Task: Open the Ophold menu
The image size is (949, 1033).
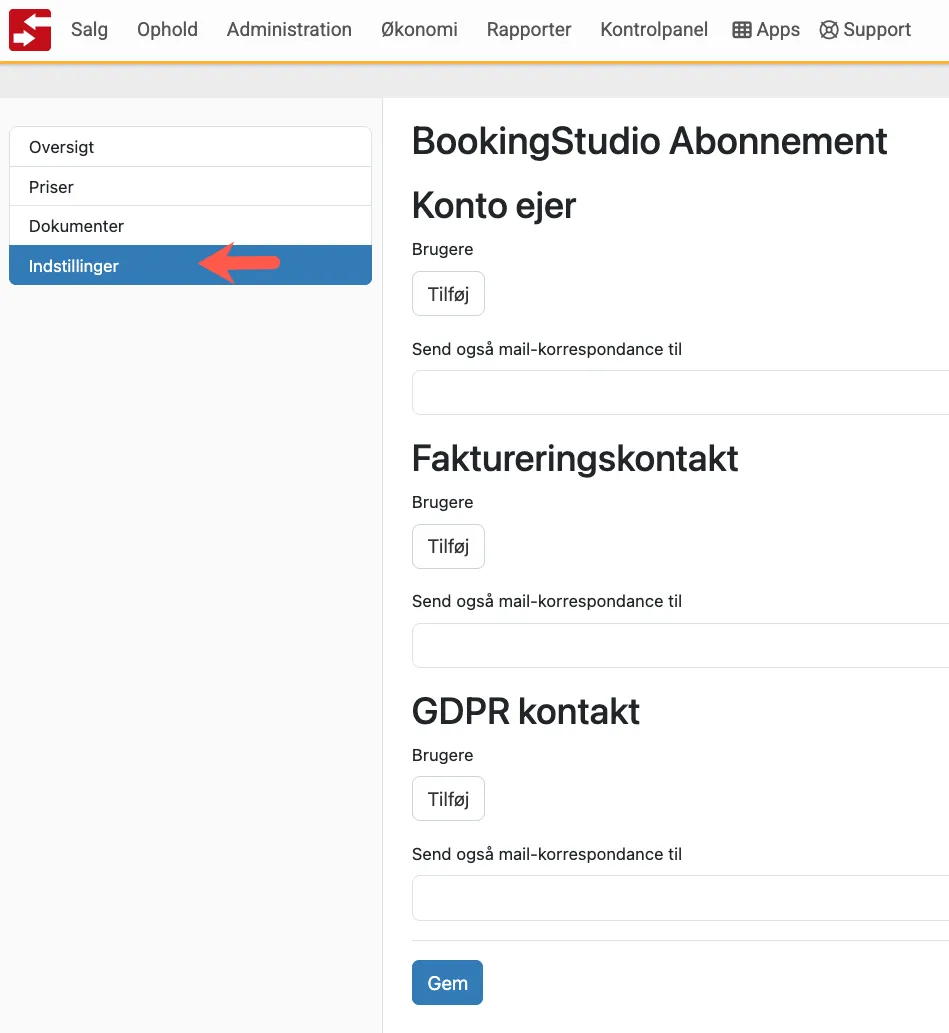Action: click(166, 29)
